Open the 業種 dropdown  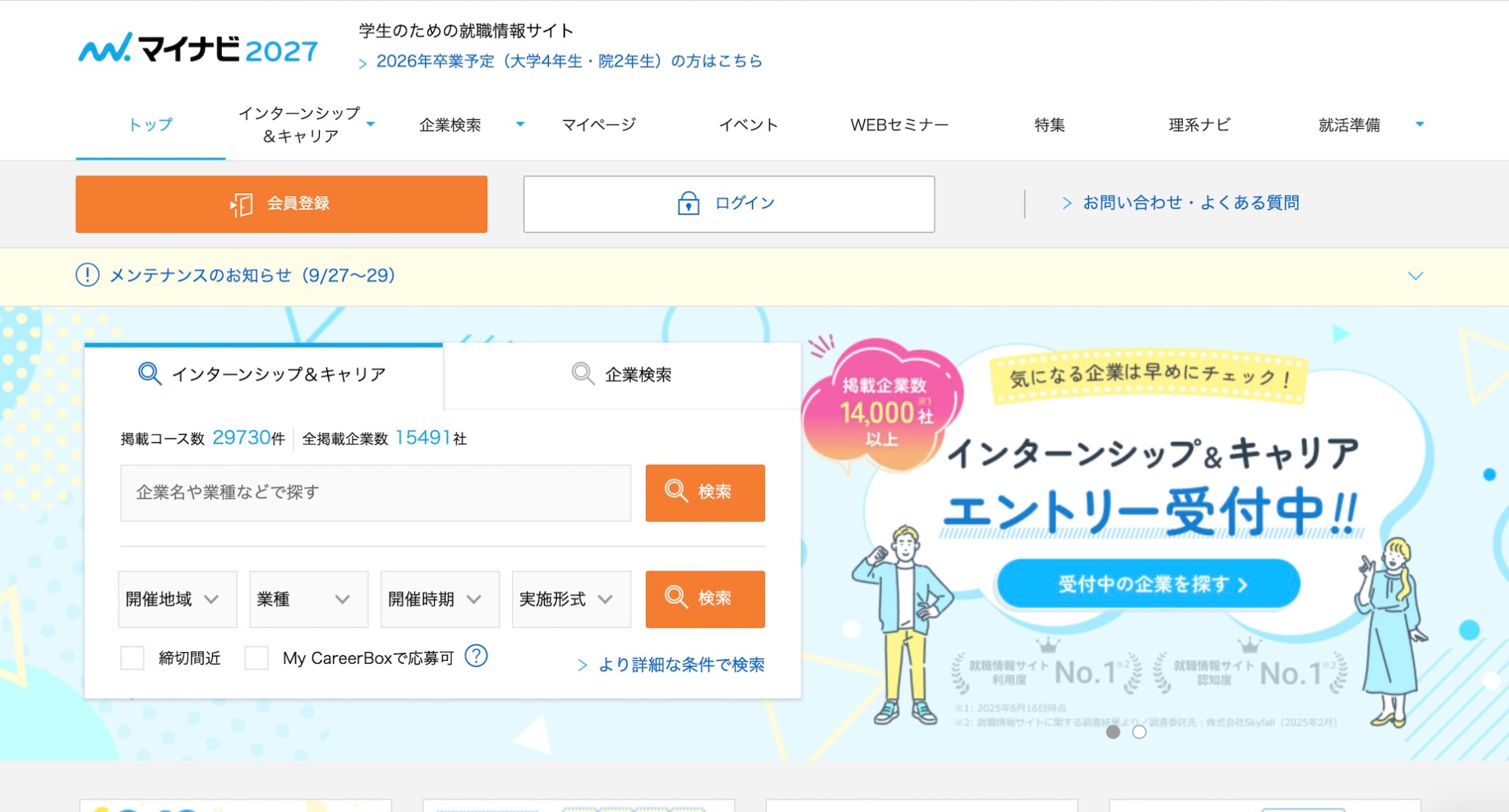308,599
